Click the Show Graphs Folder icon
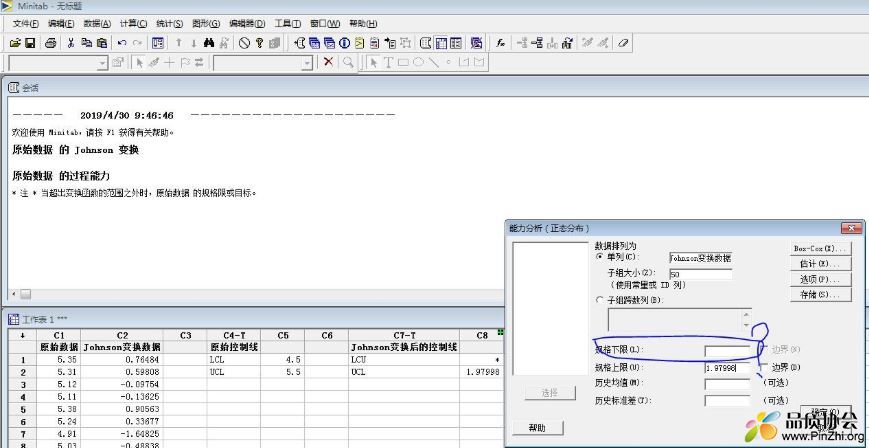This screenshot has height=448, width=869. pos(330,43)
